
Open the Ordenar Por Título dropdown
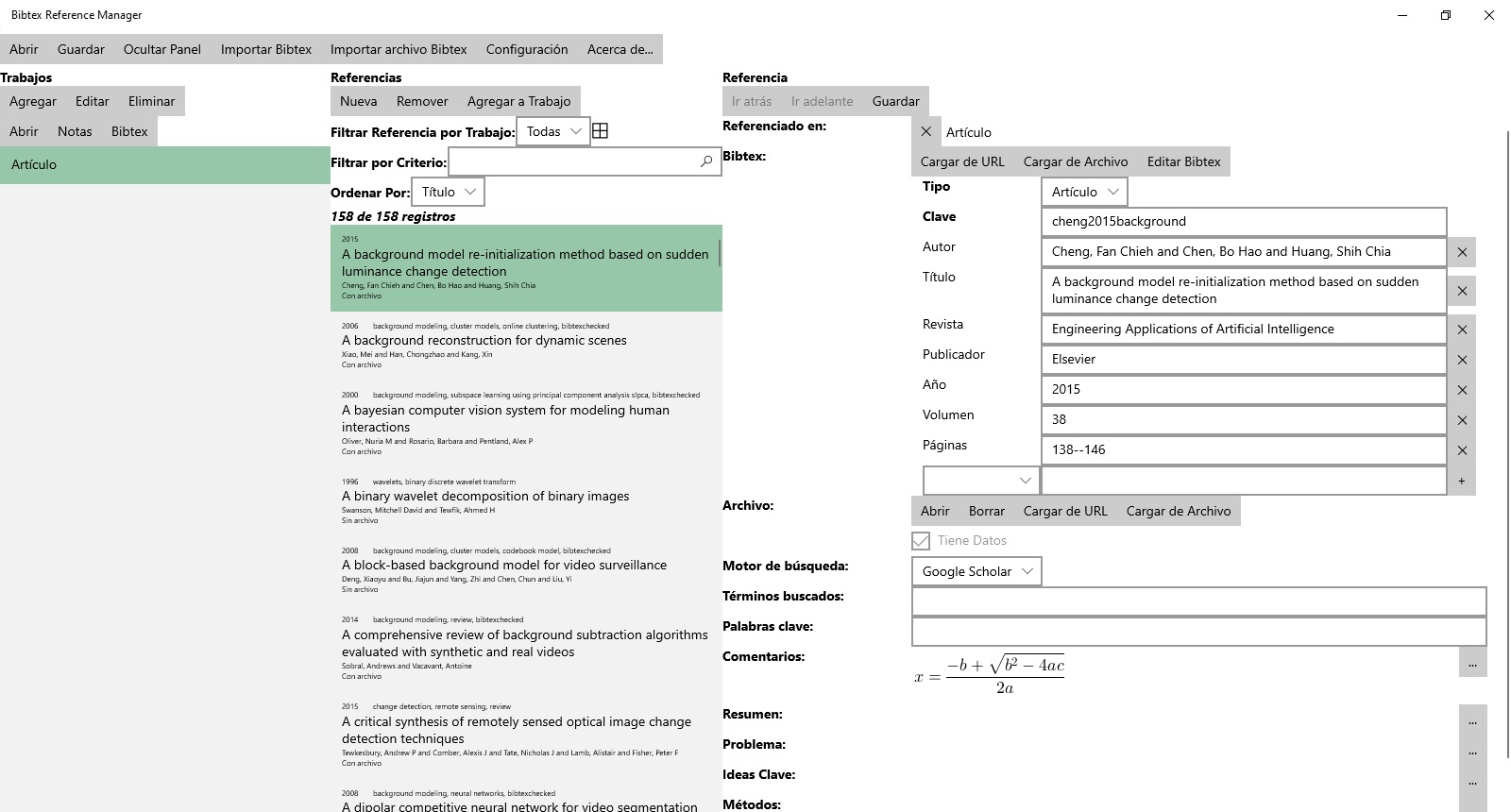[x=449, y=192]
